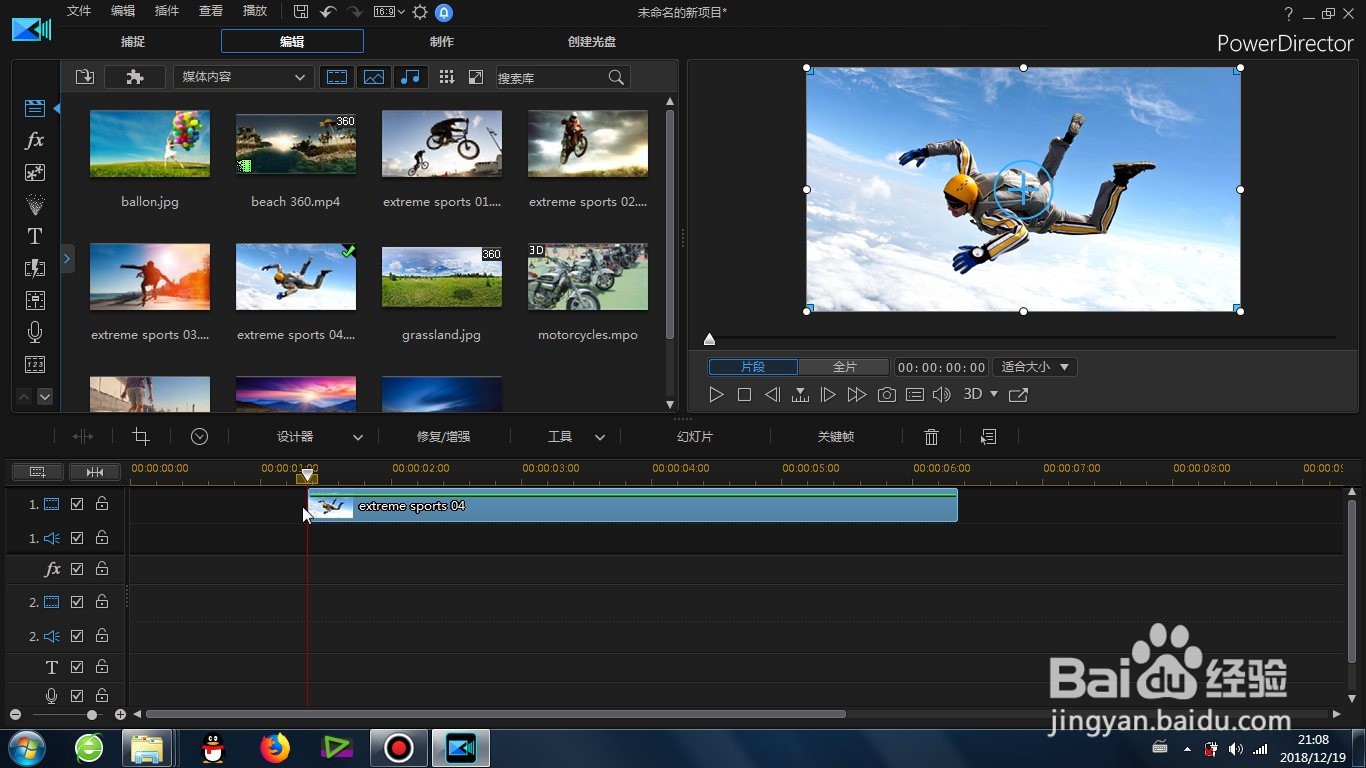Click the fast forward button

[857, 395]
